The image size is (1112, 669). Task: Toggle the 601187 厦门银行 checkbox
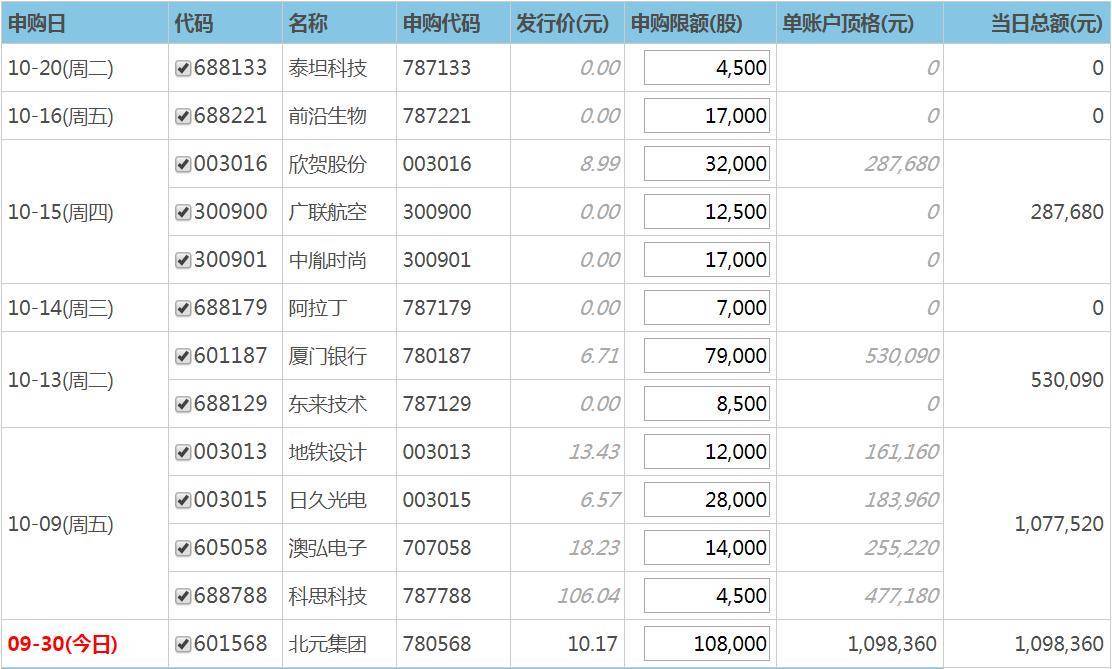pos(183,356)
